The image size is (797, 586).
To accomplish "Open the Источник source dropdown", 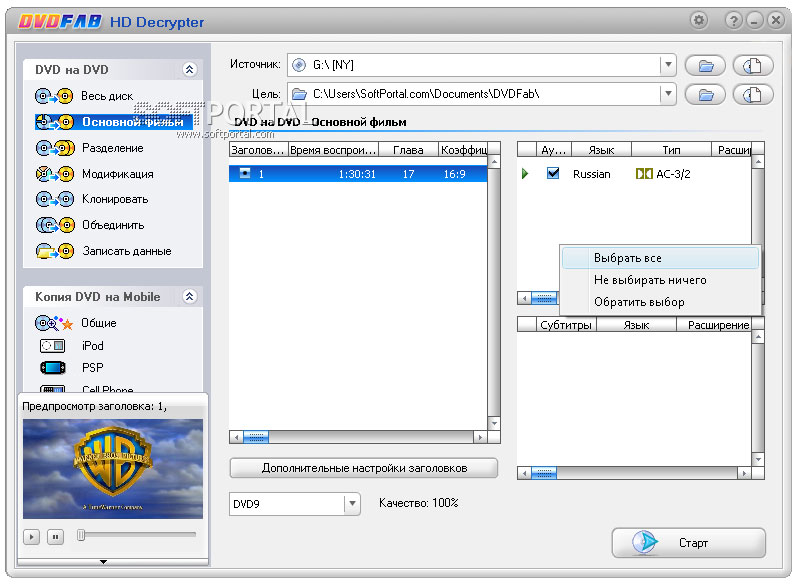I will [x=668, y=65].
